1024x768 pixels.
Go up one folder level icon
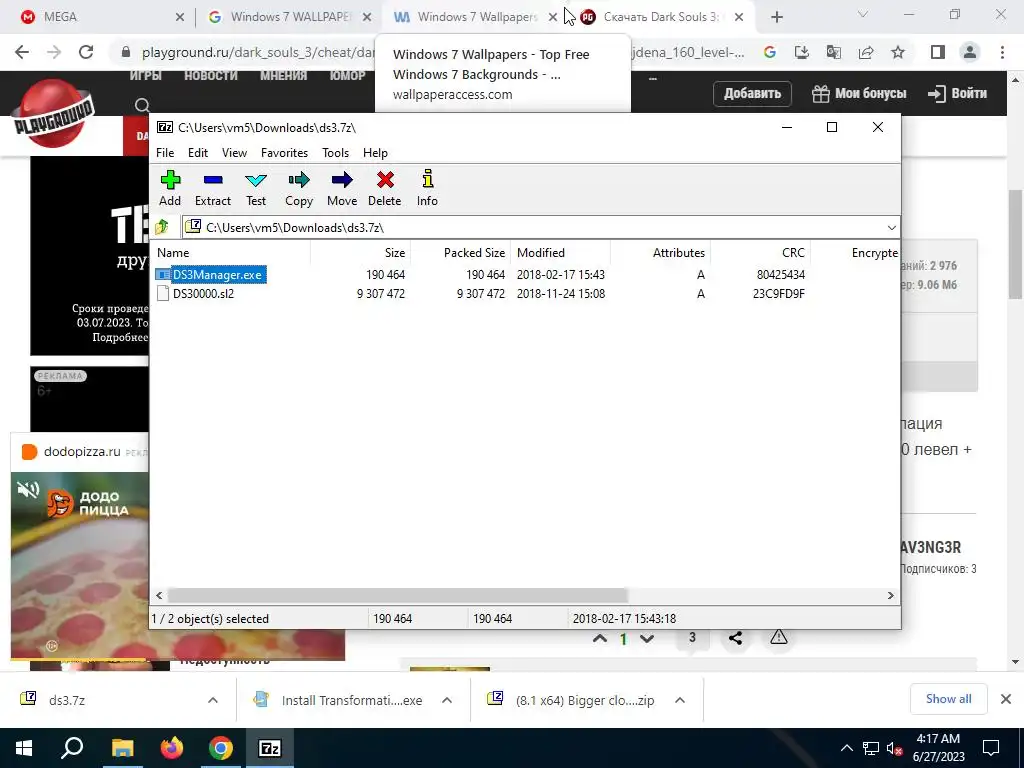[162, 227]
